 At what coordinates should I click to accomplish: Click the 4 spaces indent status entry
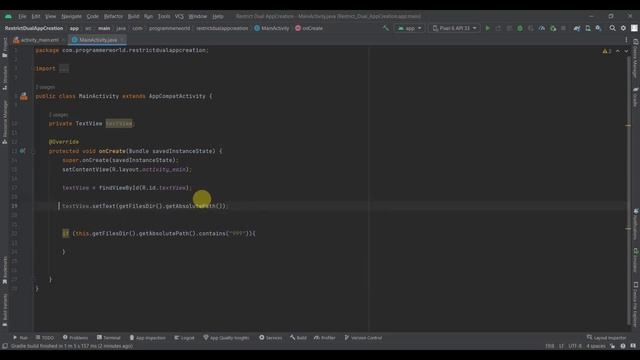pos(596,346)
